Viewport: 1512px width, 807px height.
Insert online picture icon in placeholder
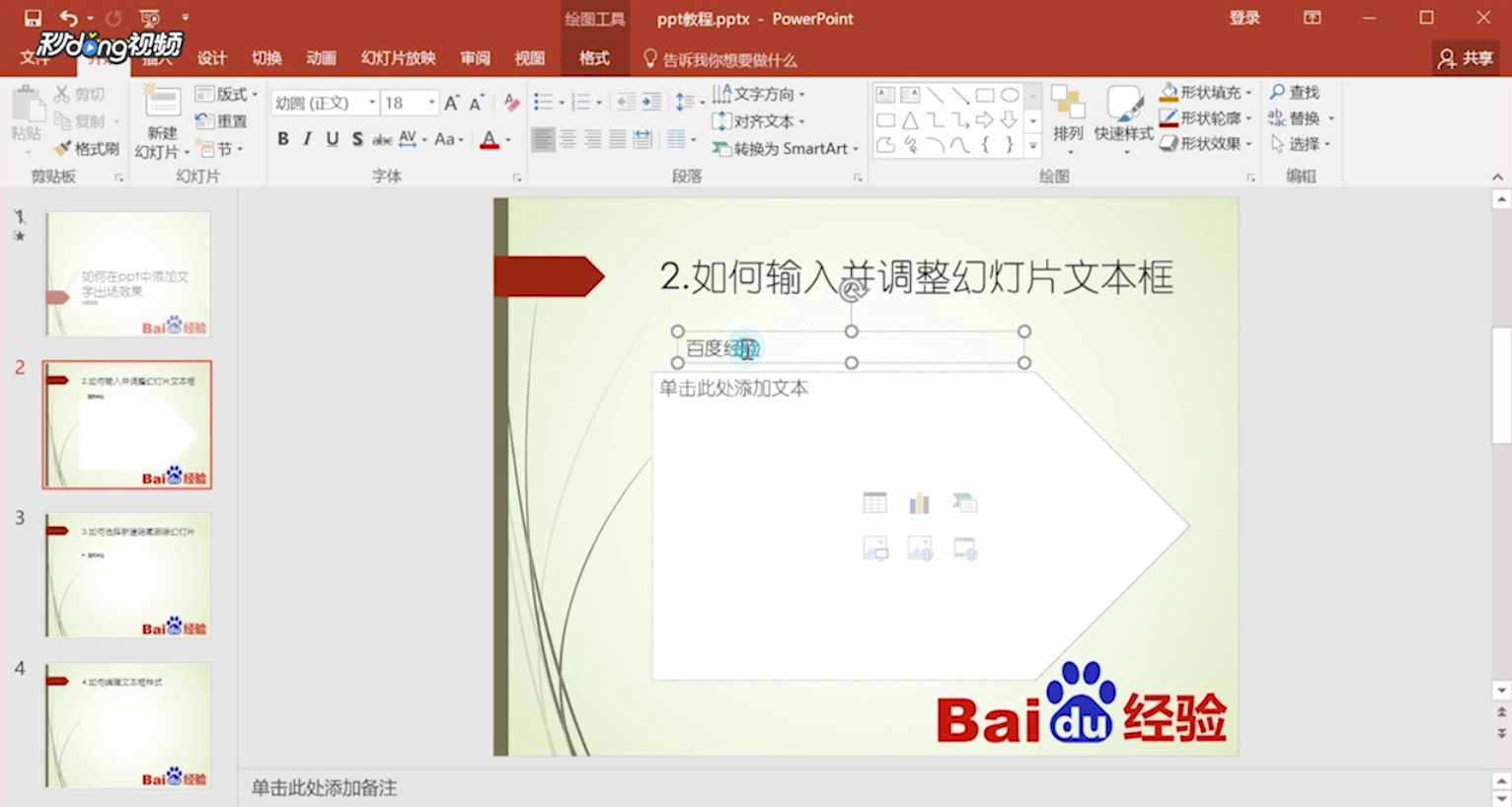(920, 549)
